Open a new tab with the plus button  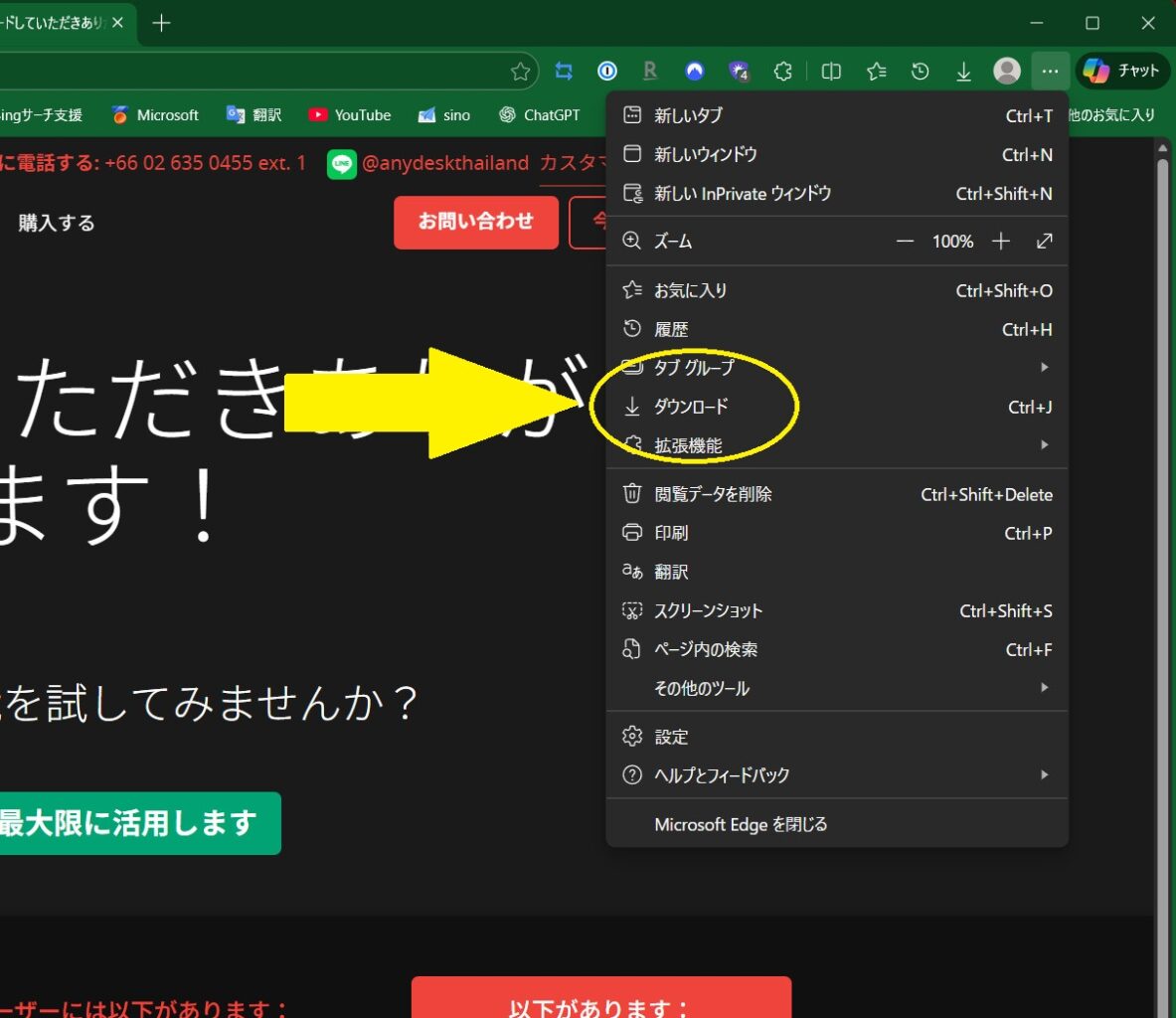(x=161, y=23)
